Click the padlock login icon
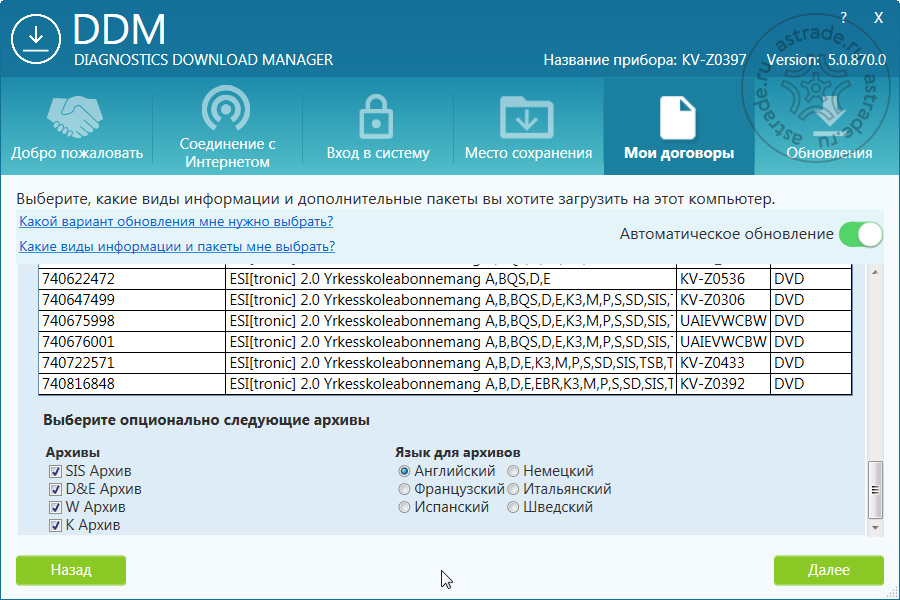Image resolution: width=900 pixels, height=600 pixels. coord(377,117)
